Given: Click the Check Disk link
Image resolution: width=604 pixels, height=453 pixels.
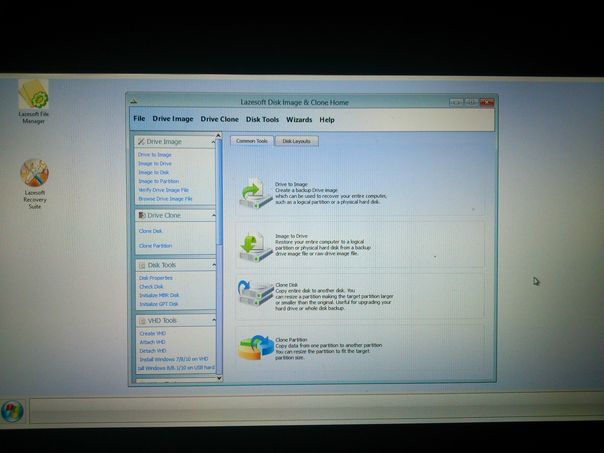Looking at the screenshot, I should click(x=151, y=287).
